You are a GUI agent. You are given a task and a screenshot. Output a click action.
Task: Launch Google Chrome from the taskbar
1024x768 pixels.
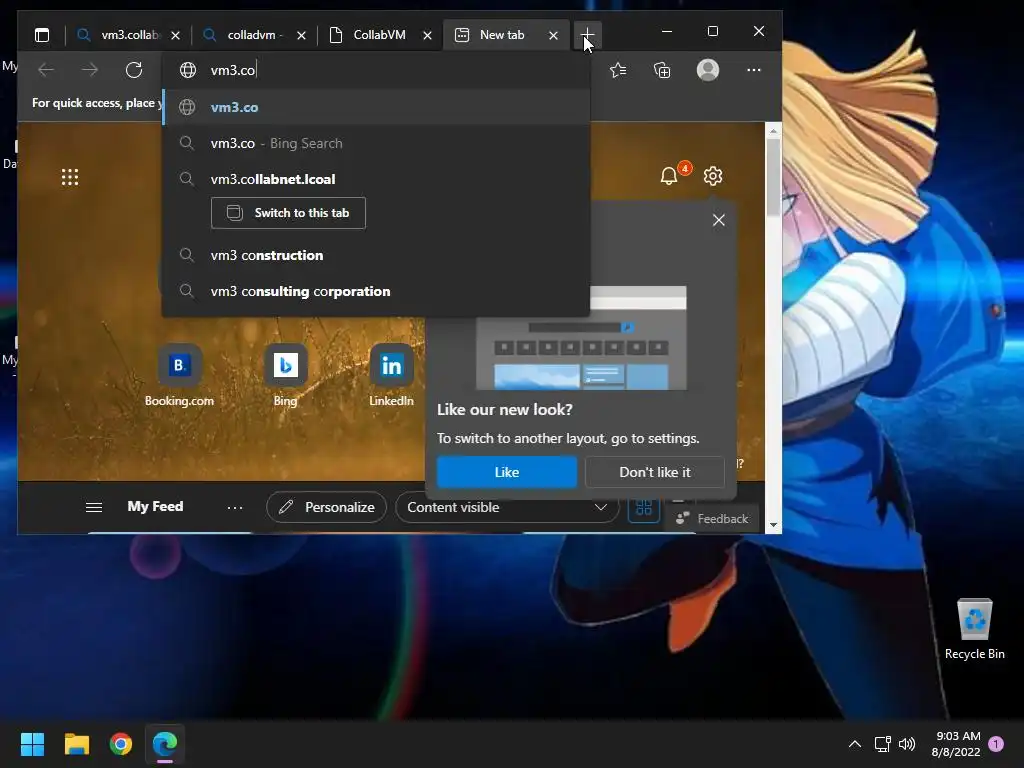(x=121, y=744)
